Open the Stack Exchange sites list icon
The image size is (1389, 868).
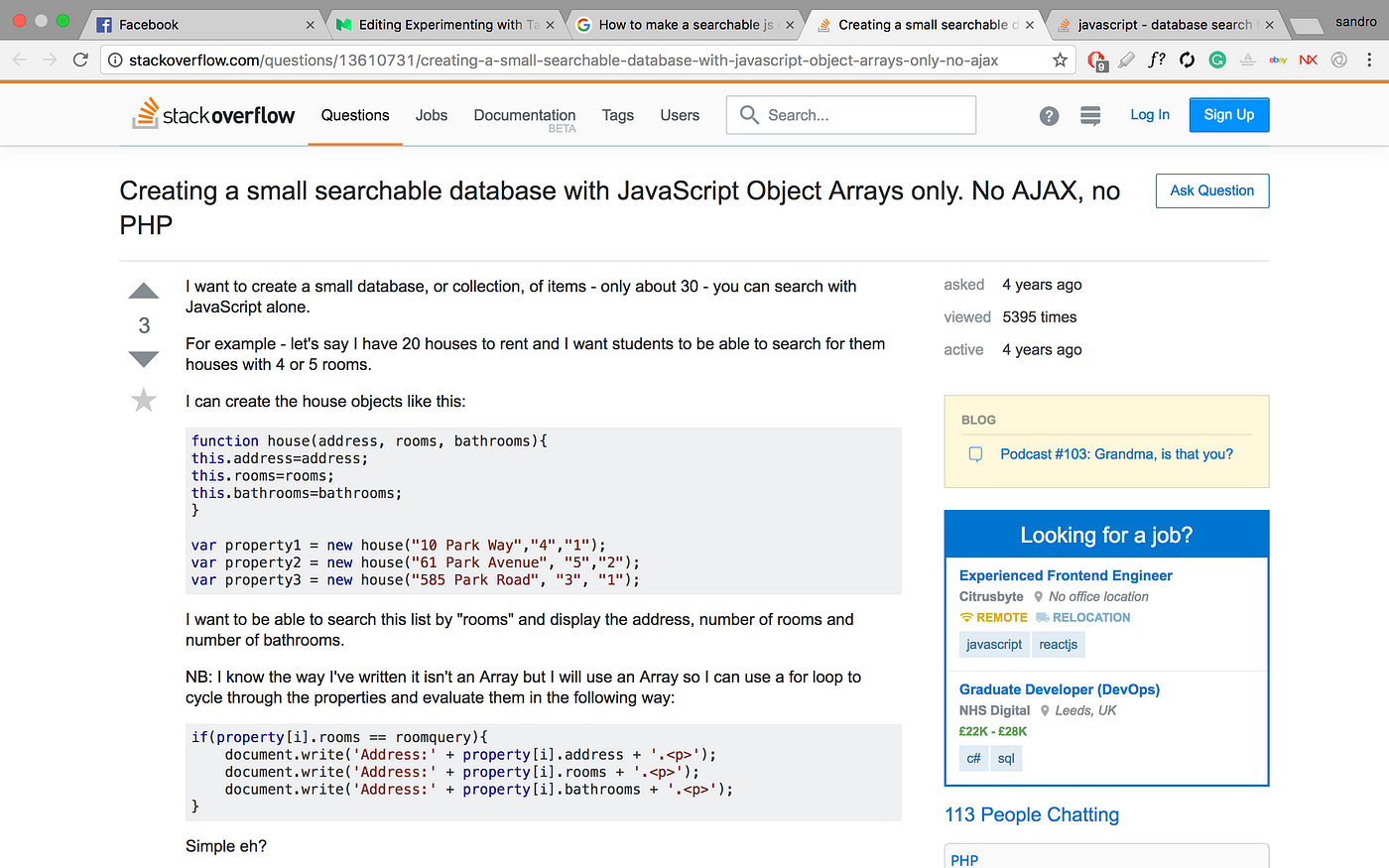tap(1090, 116)
